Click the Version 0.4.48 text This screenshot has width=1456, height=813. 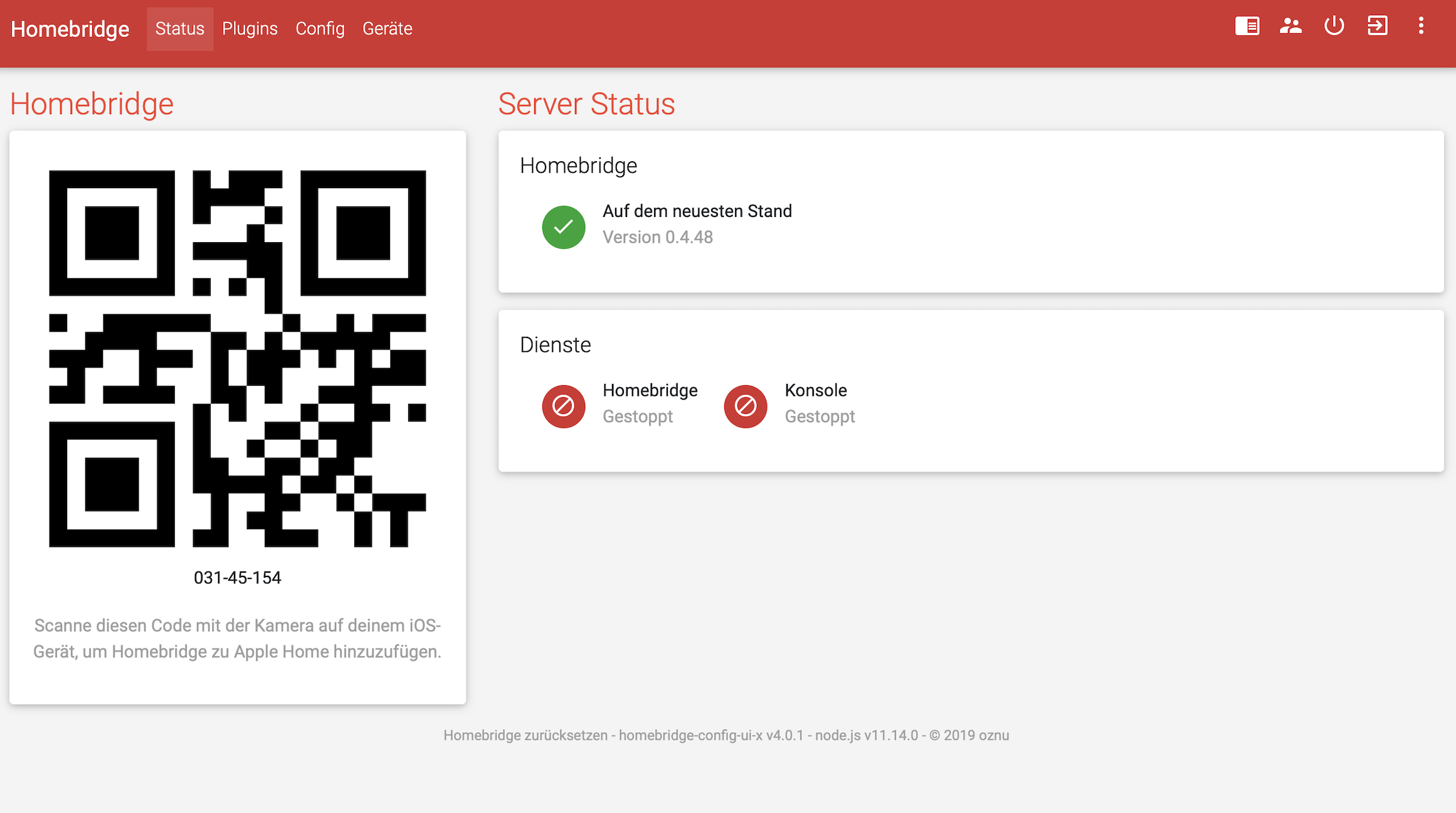click(x=658, y=237)
